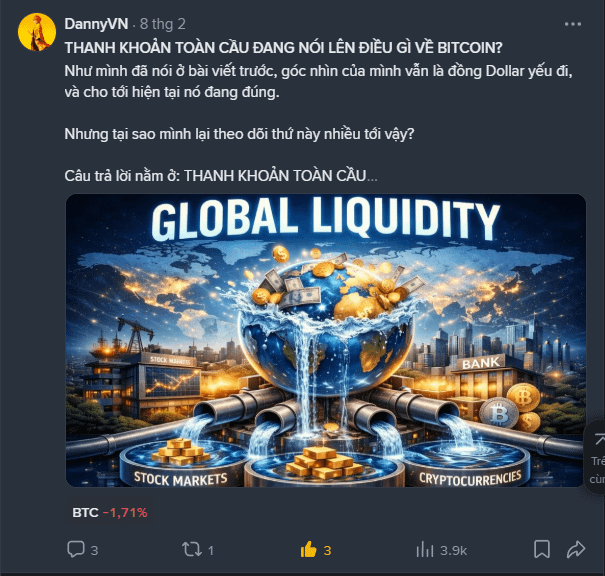The height and width of the screenshot is (576, 605).
Task: Open the three-dot more options menu
Action: (573, 24)
